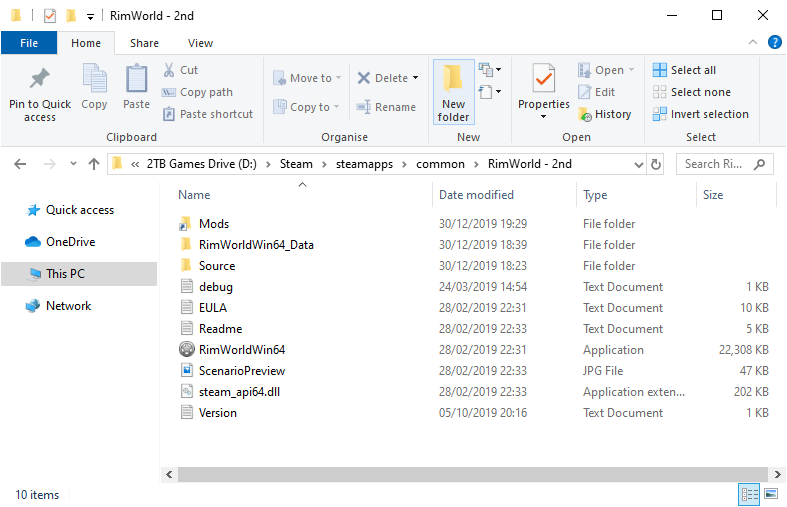
Task: Open the View ribbon tab
Action: [200, 43]
